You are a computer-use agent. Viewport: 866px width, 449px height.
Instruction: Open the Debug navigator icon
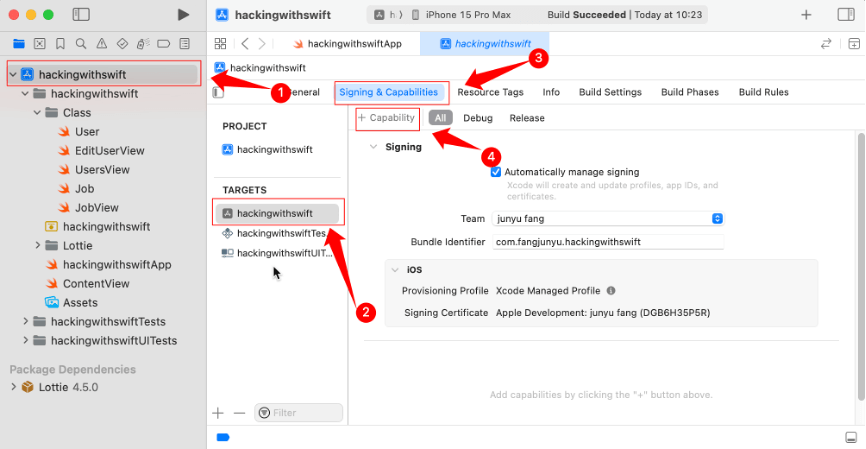(143, 44)
